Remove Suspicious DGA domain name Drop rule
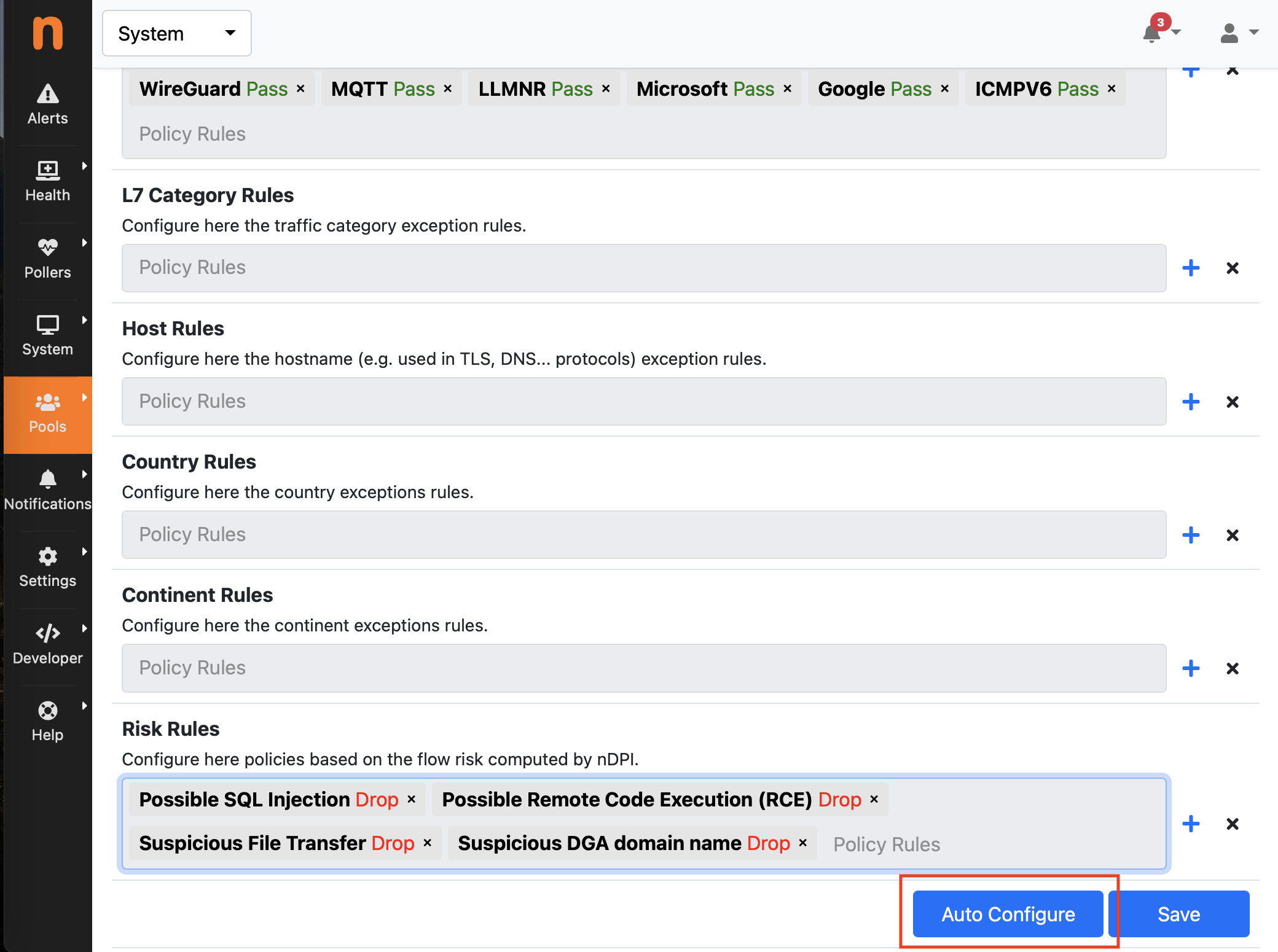The width and height of the screenshot is (1278, 952). tap(802, 843)
